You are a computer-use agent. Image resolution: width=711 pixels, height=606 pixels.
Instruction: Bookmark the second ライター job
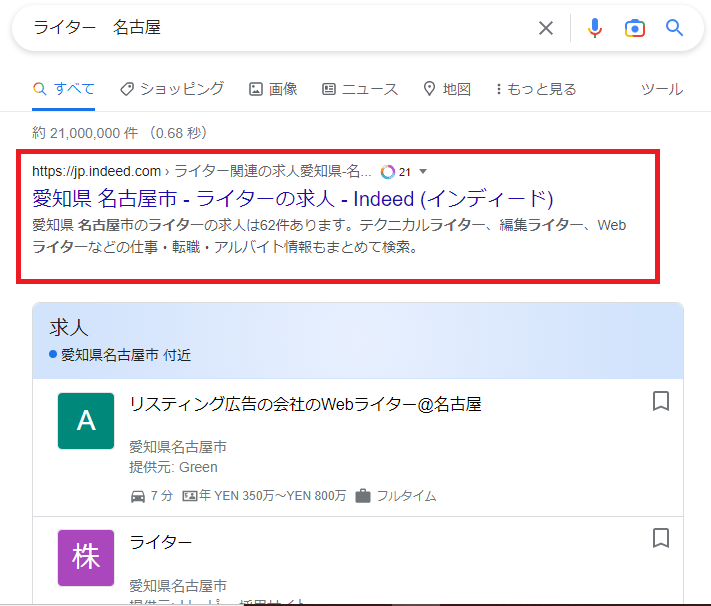(x=661, y=538)
